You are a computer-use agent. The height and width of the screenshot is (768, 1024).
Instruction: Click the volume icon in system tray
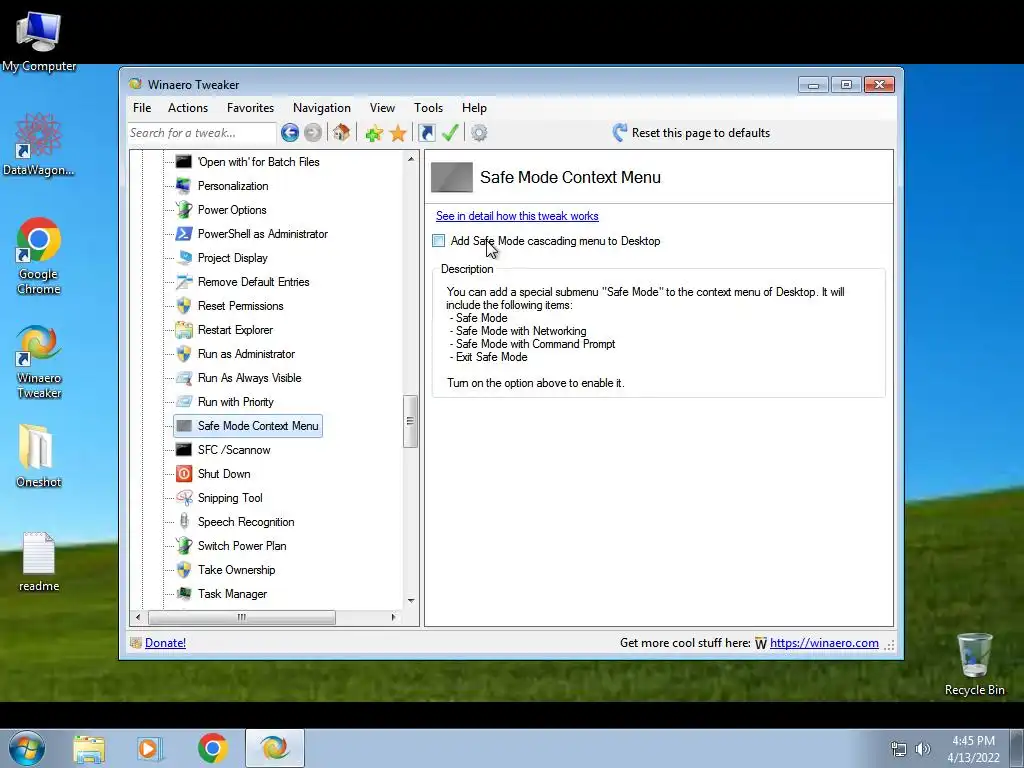point(923,749)
